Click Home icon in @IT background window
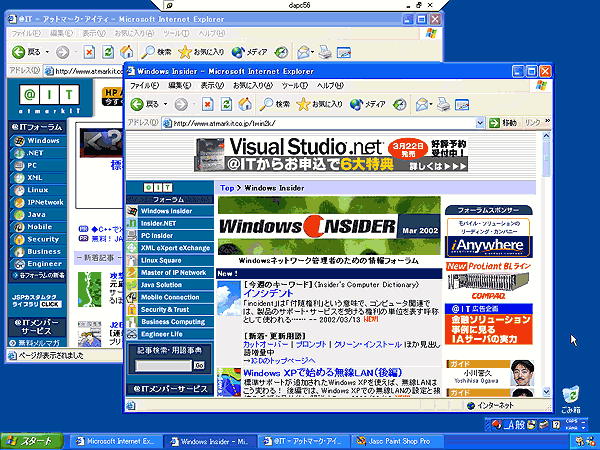Image resolution: width=600 pixels, height=450 pixels. click(127, 52)
